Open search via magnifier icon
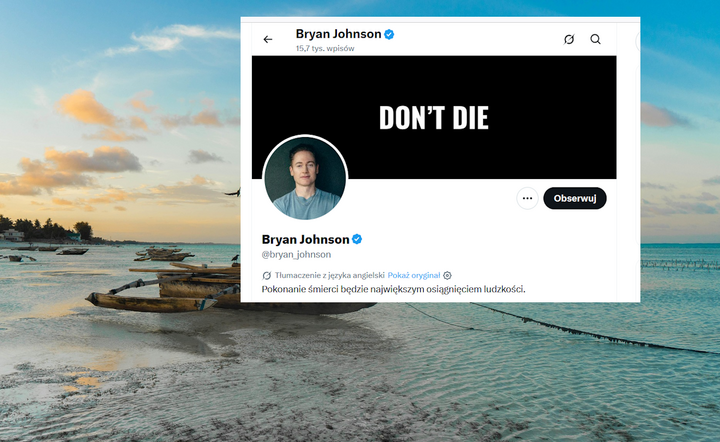Viewport: 720px width, 442px height. (x=596, y=39)
